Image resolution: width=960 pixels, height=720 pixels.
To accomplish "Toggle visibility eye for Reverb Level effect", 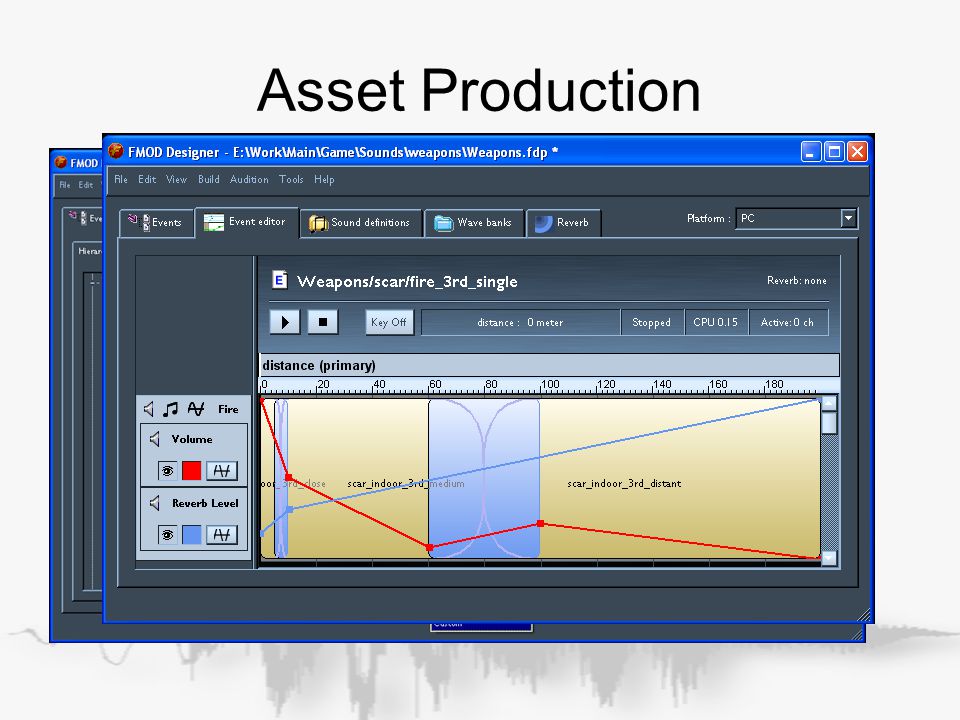I will tap(167, 535).
